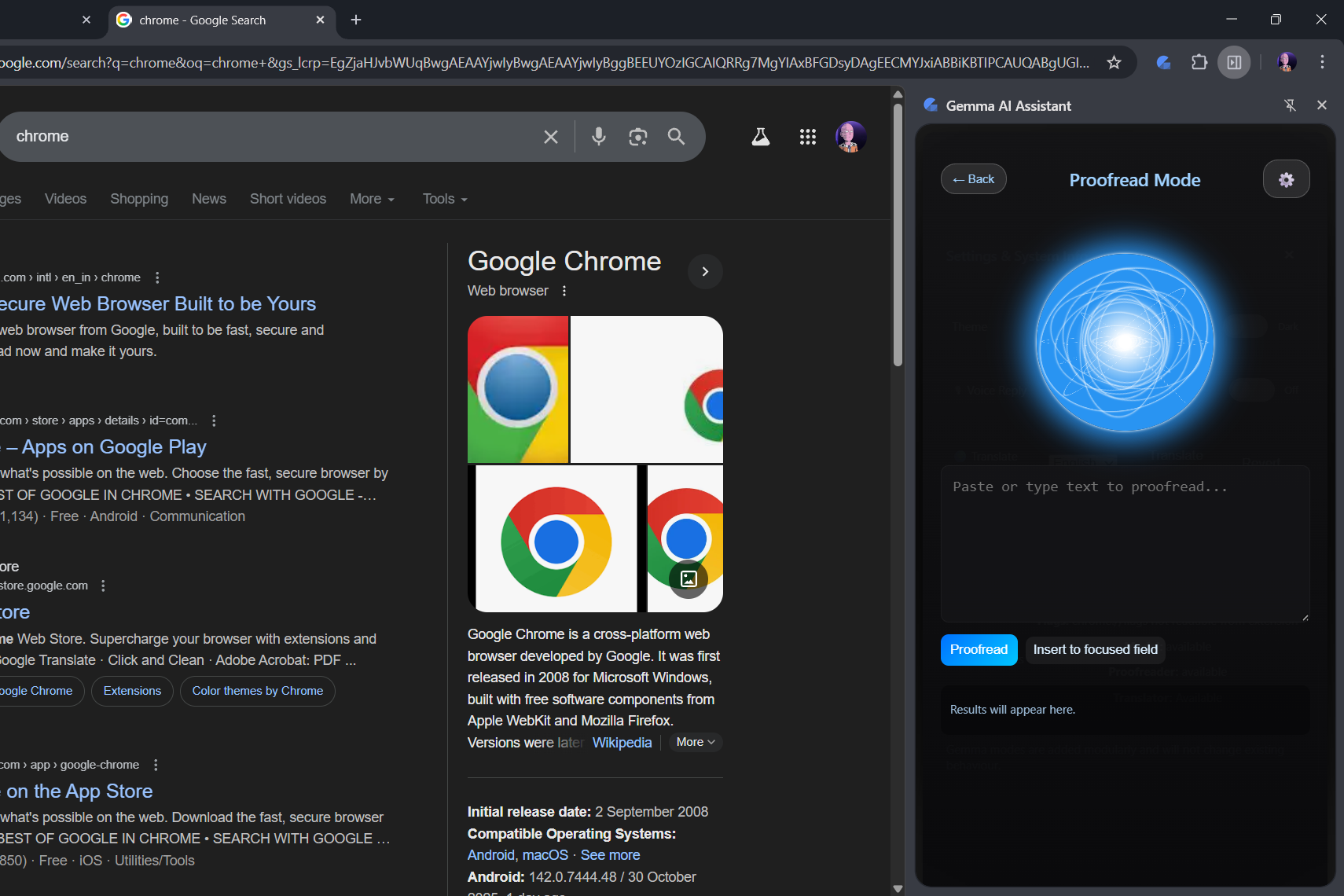Start voice search with the microphone
This screenshot has width=1344, height=896.
point(599,137)
